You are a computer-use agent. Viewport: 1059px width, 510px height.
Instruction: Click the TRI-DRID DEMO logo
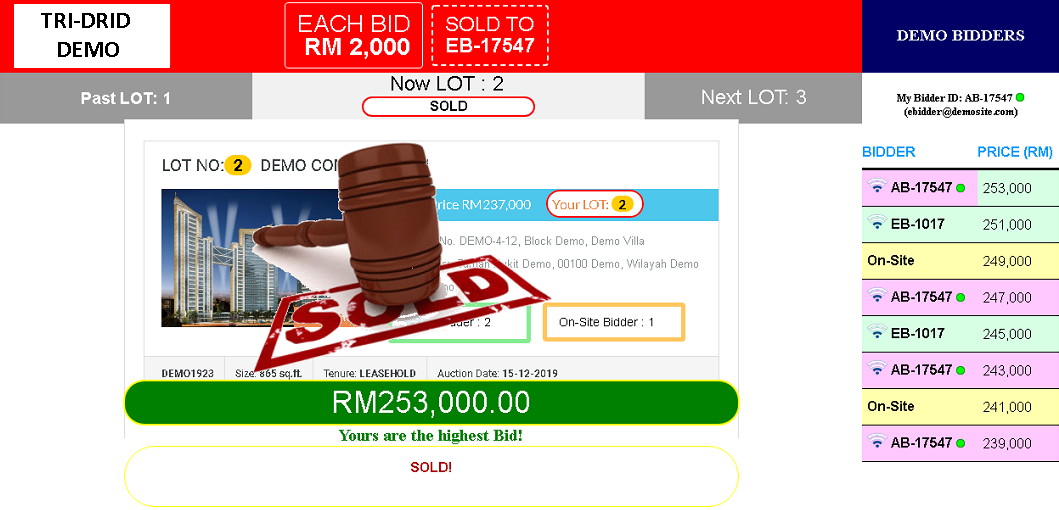[92, 36]
